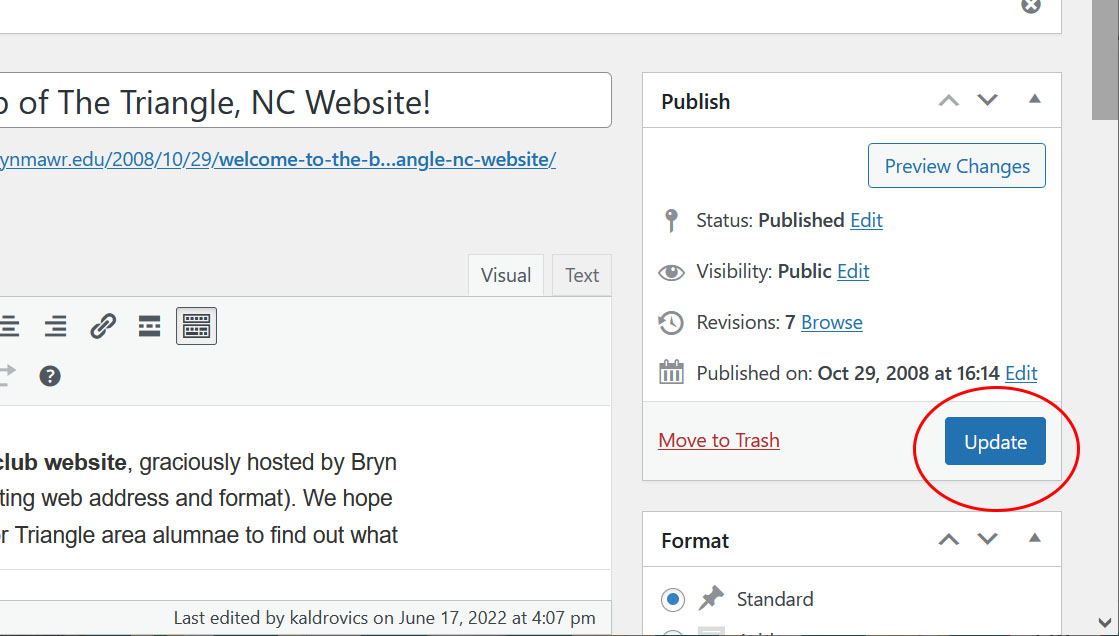
Task: Click the calendar icon beside Published on
Action: coord(671,373)
